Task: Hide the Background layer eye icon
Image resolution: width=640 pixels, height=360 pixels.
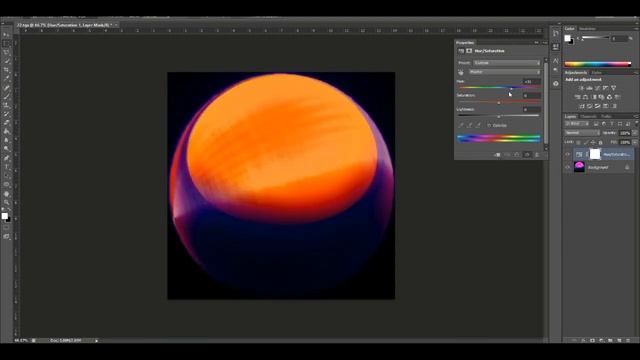Action: (568, 167)
